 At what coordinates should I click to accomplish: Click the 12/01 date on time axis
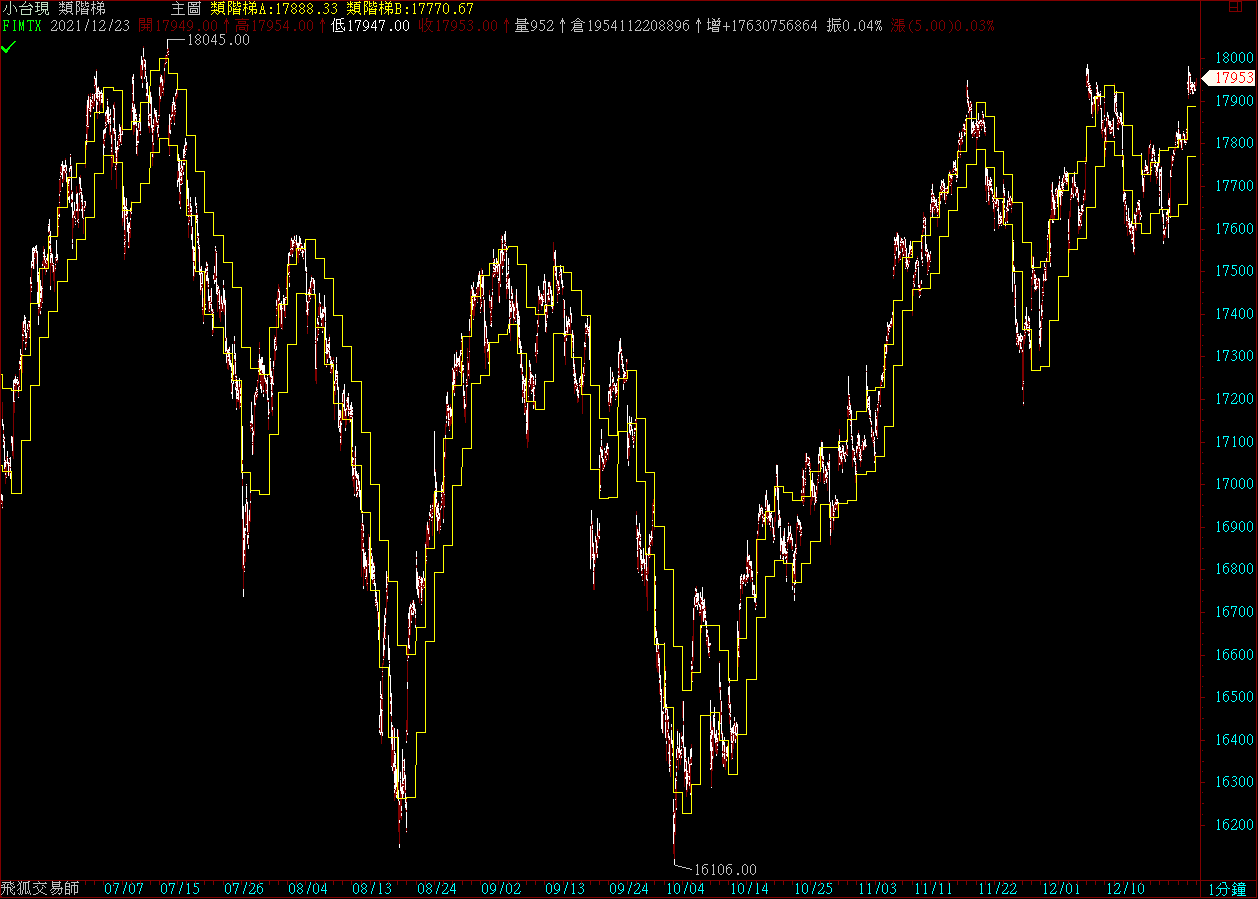click(1061, 889)
